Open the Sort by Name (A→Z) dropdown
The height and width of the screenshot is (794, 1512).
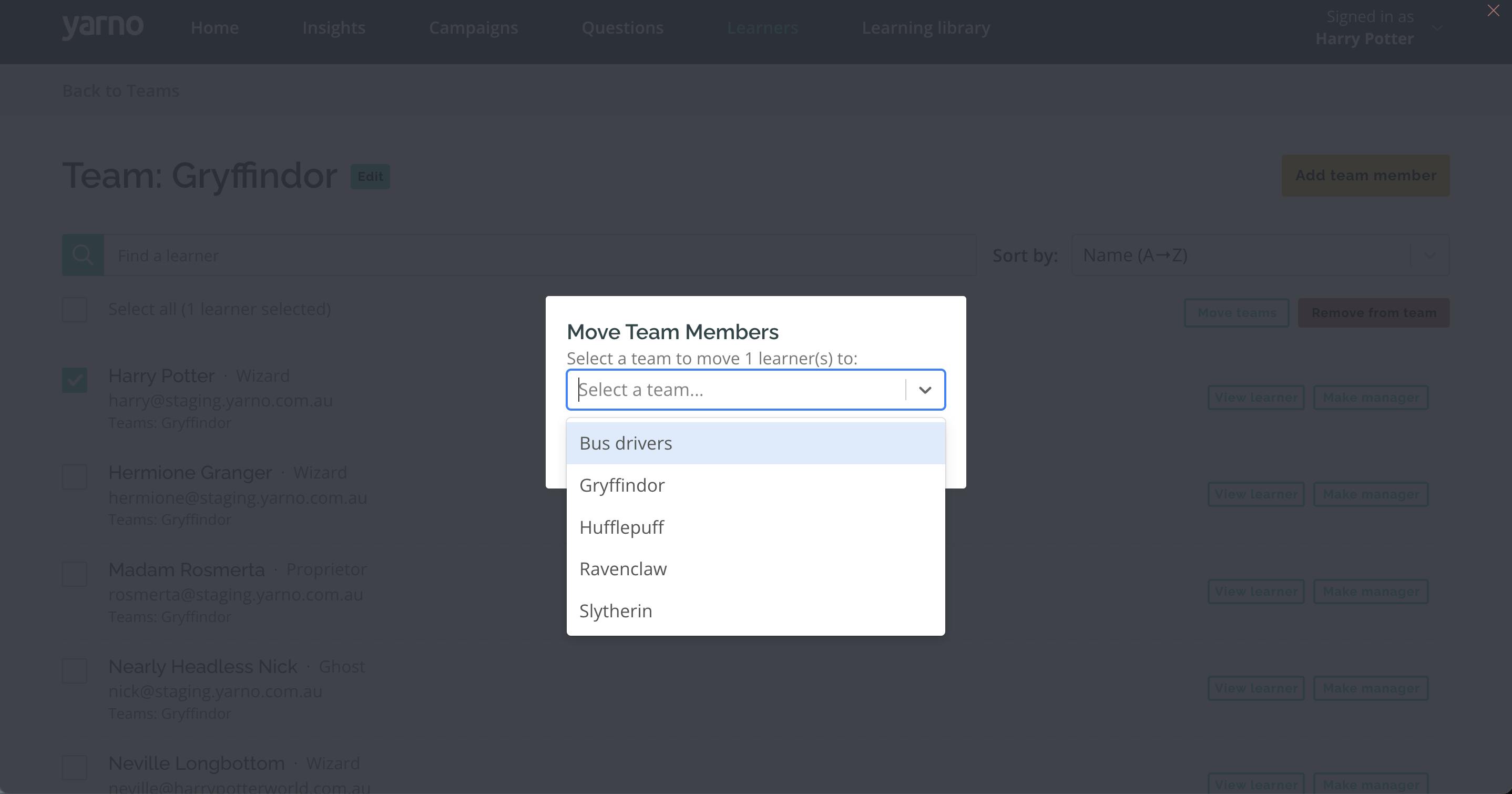pyautogui.click(x=1260, y=255)
